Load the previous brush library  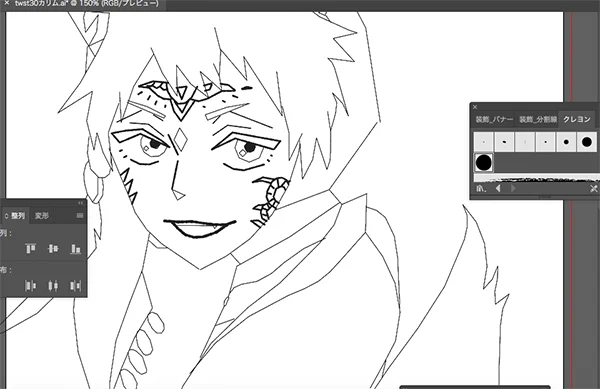[x=498, y=188]
